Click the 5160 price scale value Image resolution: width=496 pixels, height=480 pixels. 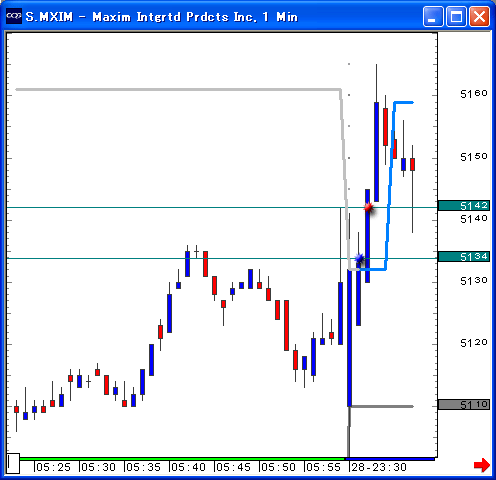tap(474, 94)
